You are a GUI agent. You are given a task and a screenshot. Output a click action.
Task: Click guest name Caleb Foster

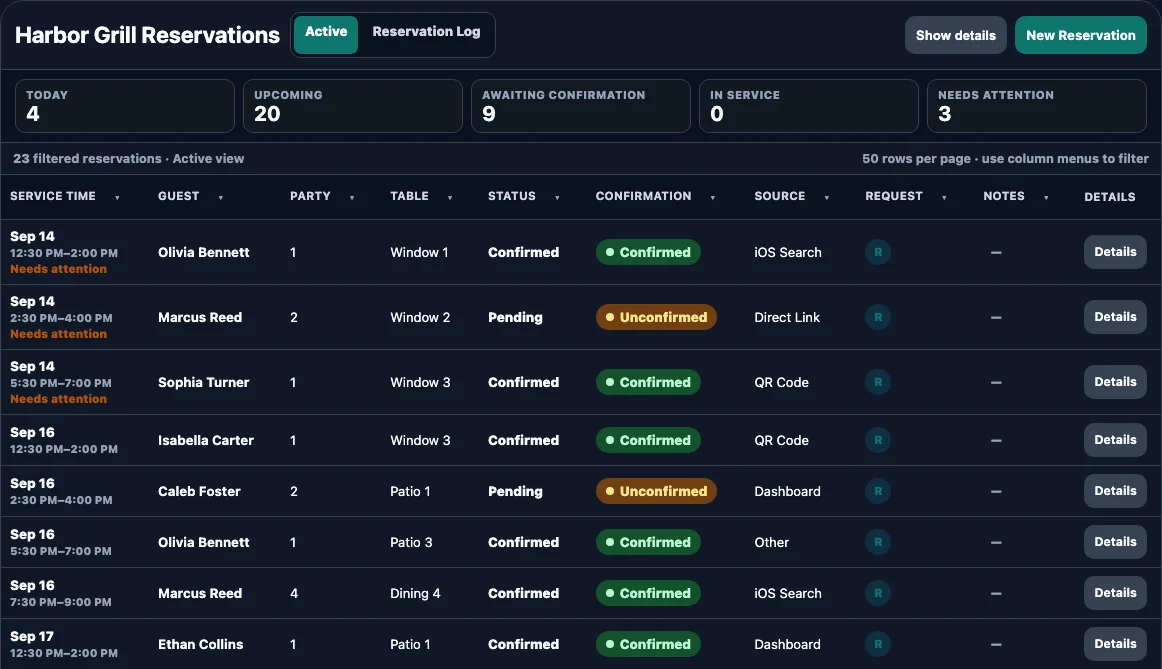pos(199,491)
